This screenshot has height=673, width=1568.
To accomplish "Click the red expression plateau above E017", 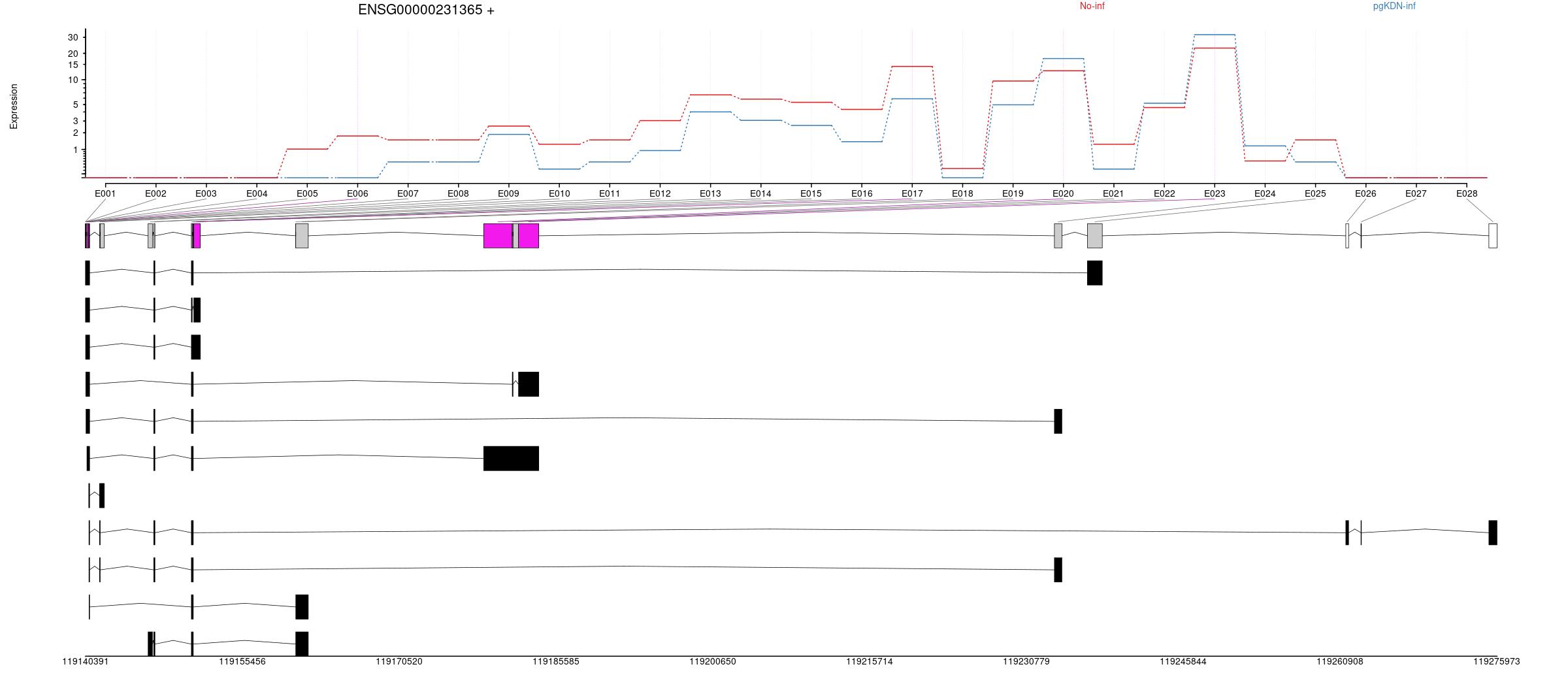I will coord(912,67).
